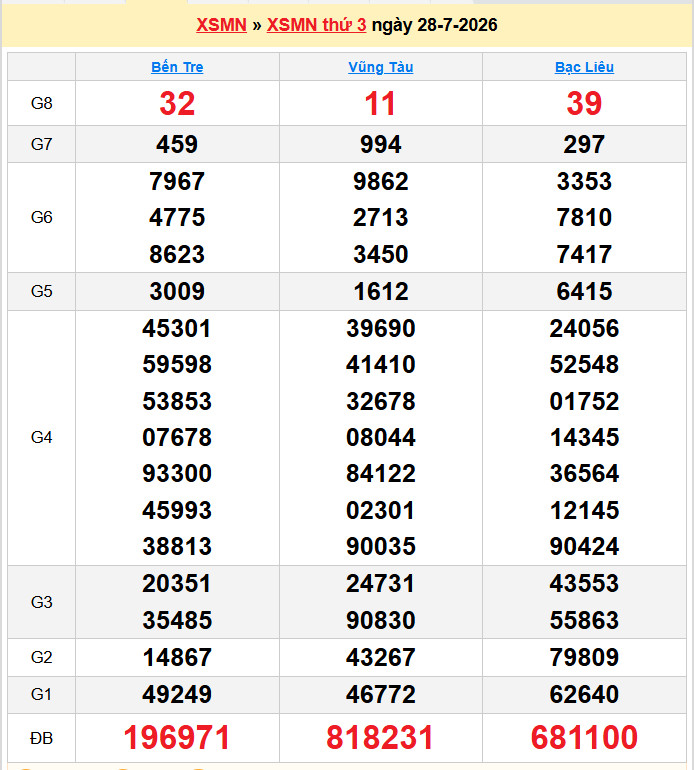Select the G4 row label
Image resolution: width=694 pixels, height=770 pixels.
41,437
